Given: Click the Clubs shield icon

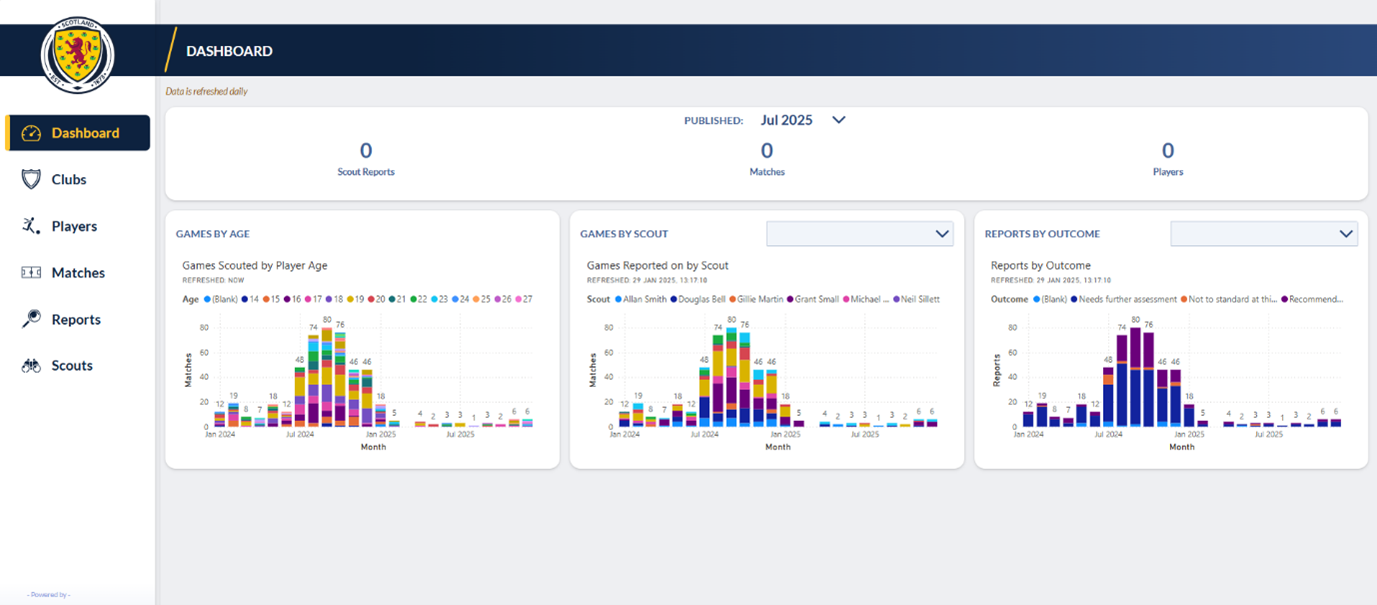Looking at the screenshot, I should (31, 180).
